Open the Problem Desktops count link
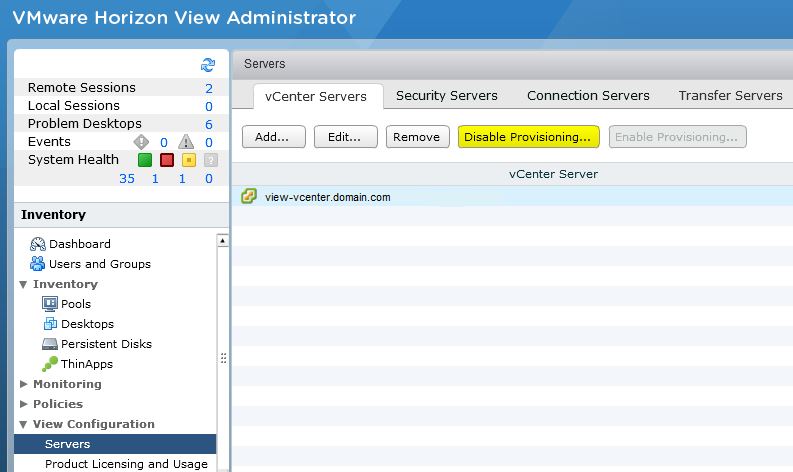The width and height of the screenshot is (793, 472). coord(209,124)
